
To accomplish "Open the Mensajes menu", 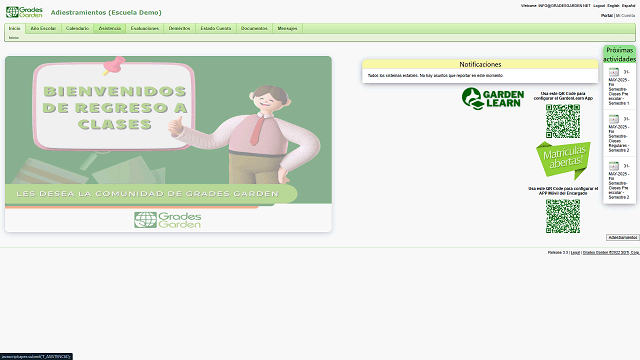I will click(287, 28).
